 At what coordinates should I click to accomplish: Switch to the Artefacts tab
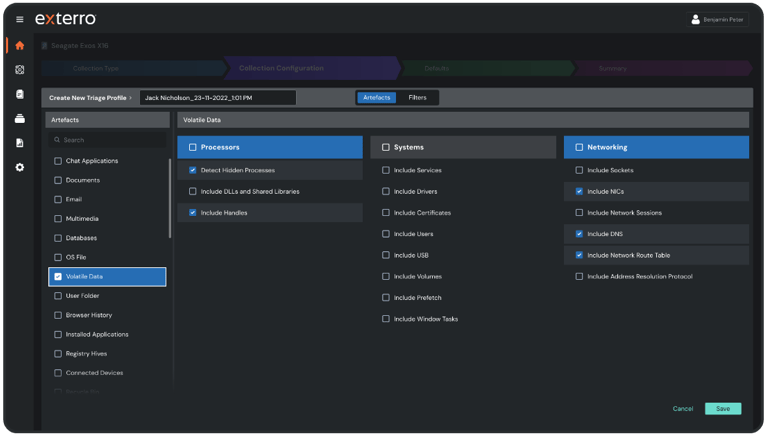click(x=377, y=98)
